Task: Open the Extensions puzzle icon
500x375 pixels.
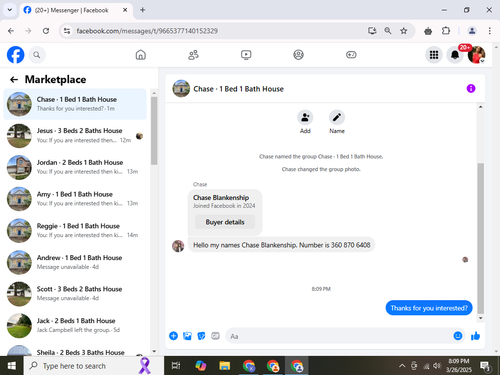Action: point(446,31)
